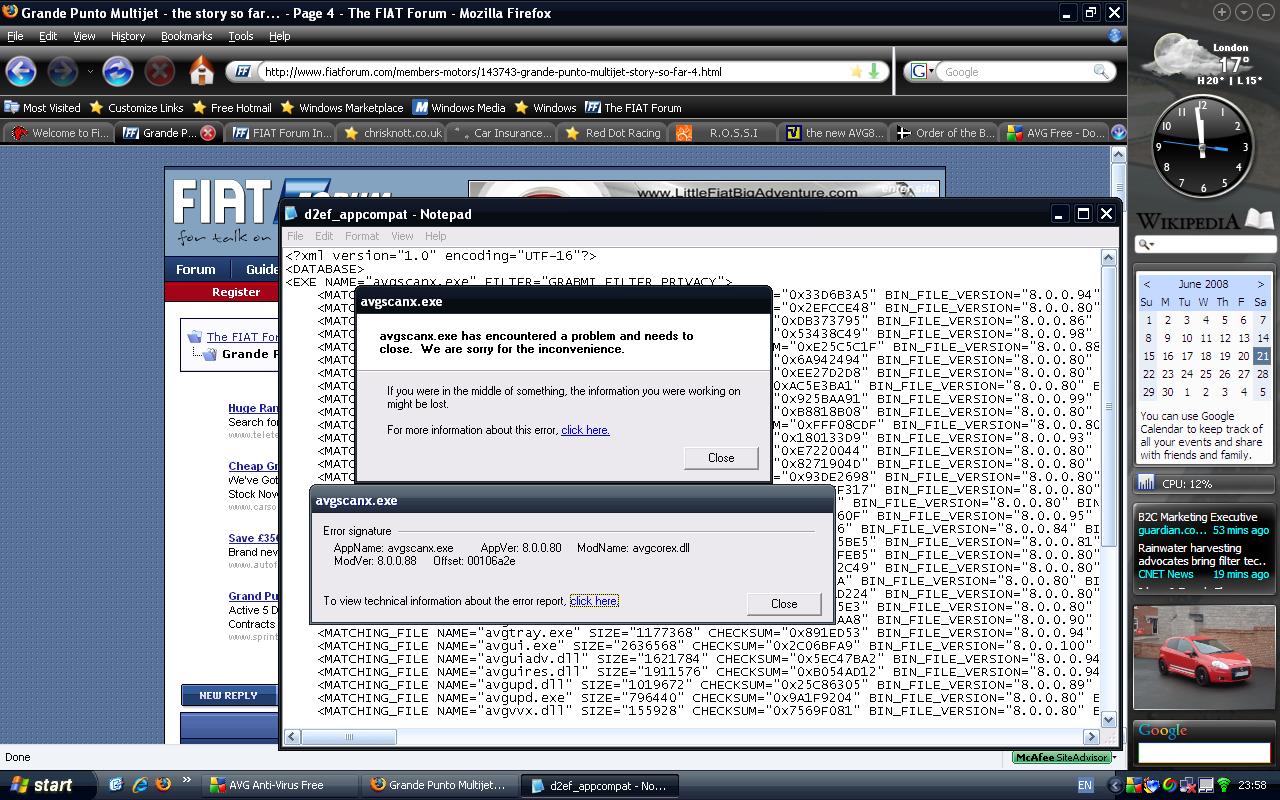Click the Firefox throbber icon beside the menu bar
Viewport: 1280px width, 800px height.
pyautogui.click(x=1115, y=35)
